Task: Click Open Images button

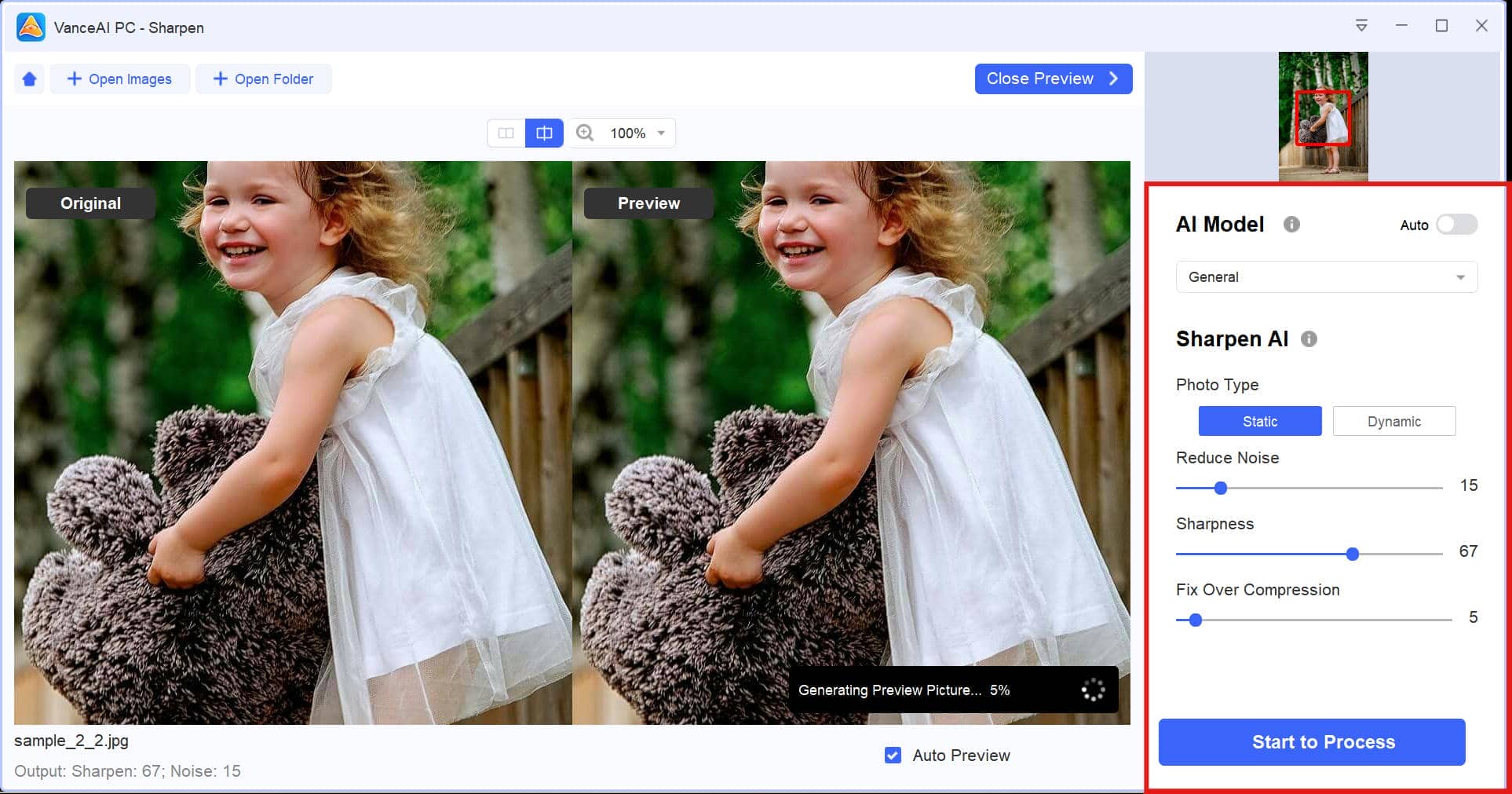Action: [x=119, y=79]
